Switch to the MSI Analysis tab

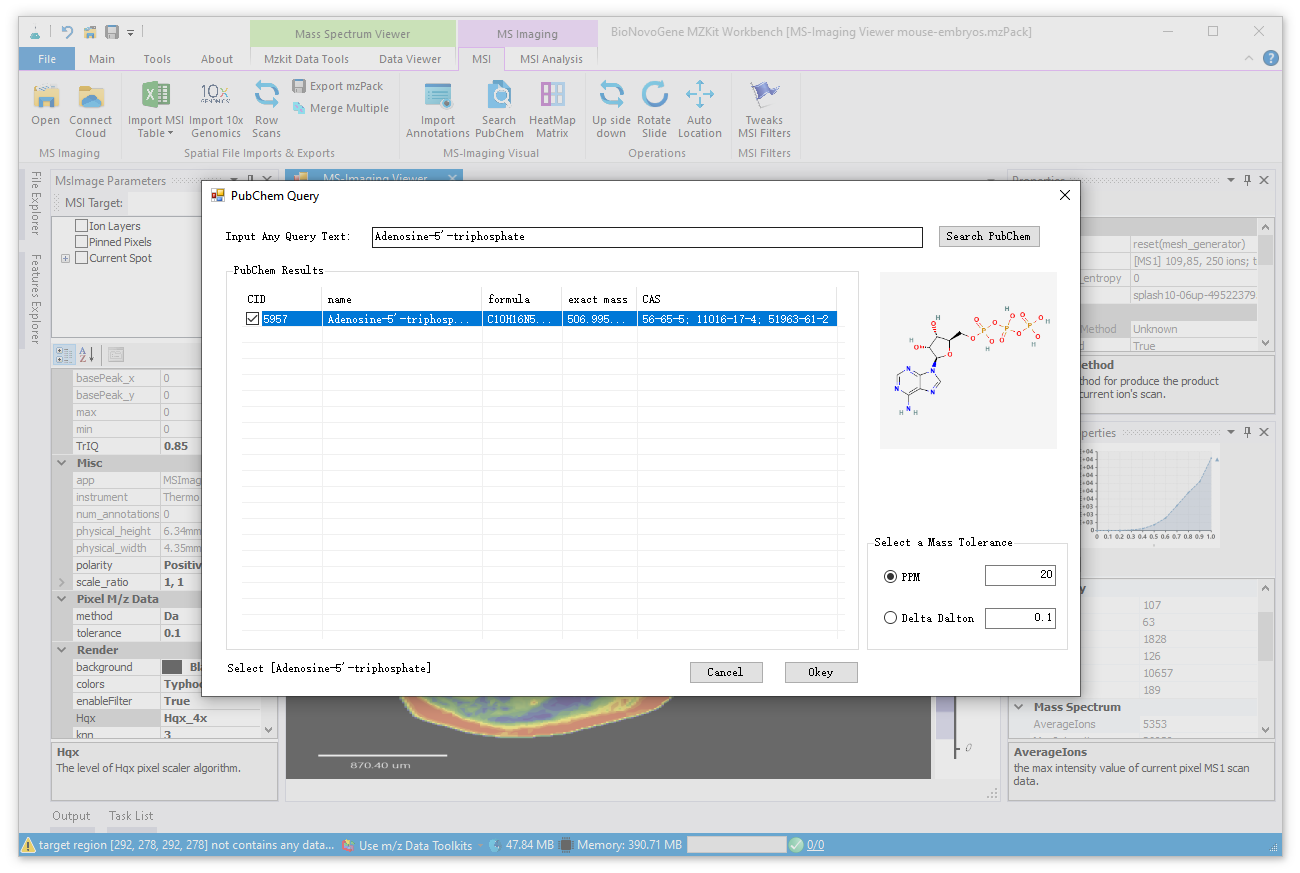(551, 59)
